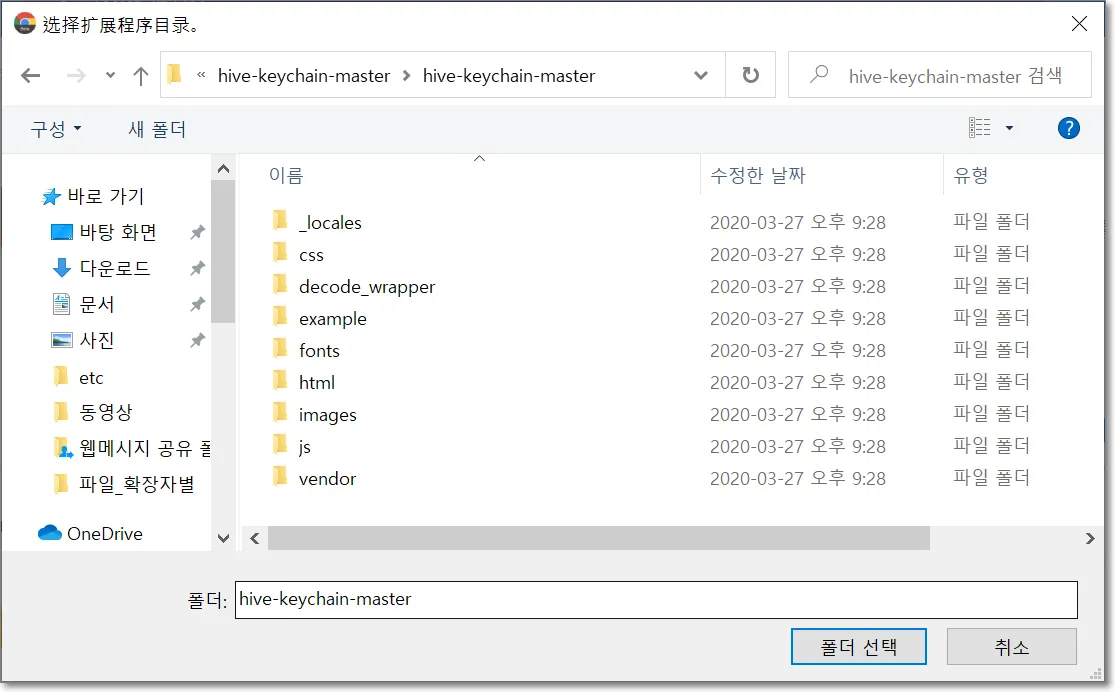Click 파일 폴더 type of vendor row
Screen dimensions: 1115x692
[x=991, y=478]
